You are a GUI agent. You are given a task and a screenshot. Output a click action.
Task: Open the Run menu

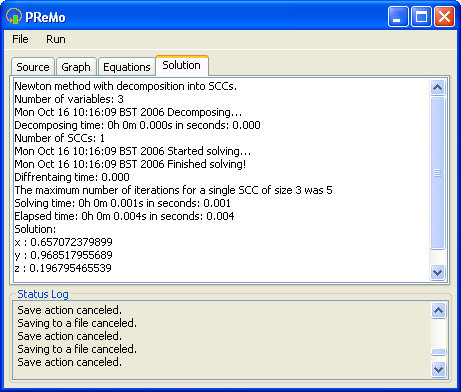pos(56,39)
